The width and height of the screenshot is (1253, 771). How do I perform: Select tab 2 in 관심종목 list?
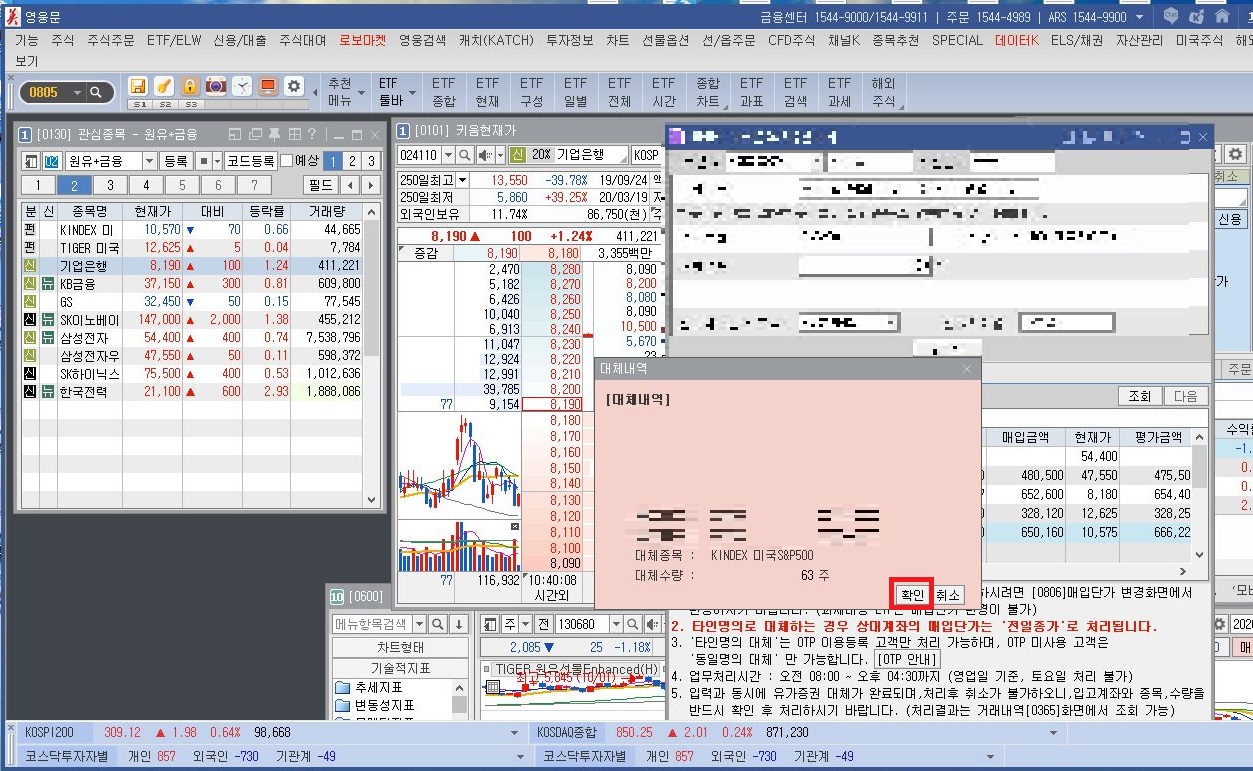pos(74,185)
